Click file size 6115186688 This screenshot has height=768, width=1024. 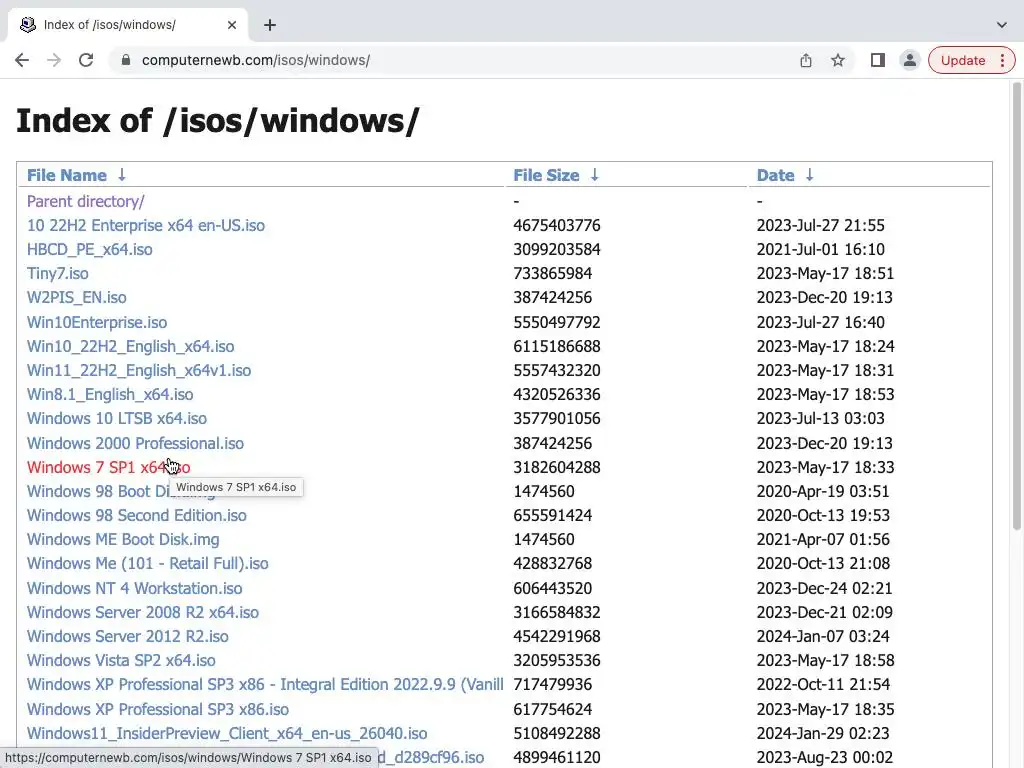[x=556, y=347]
